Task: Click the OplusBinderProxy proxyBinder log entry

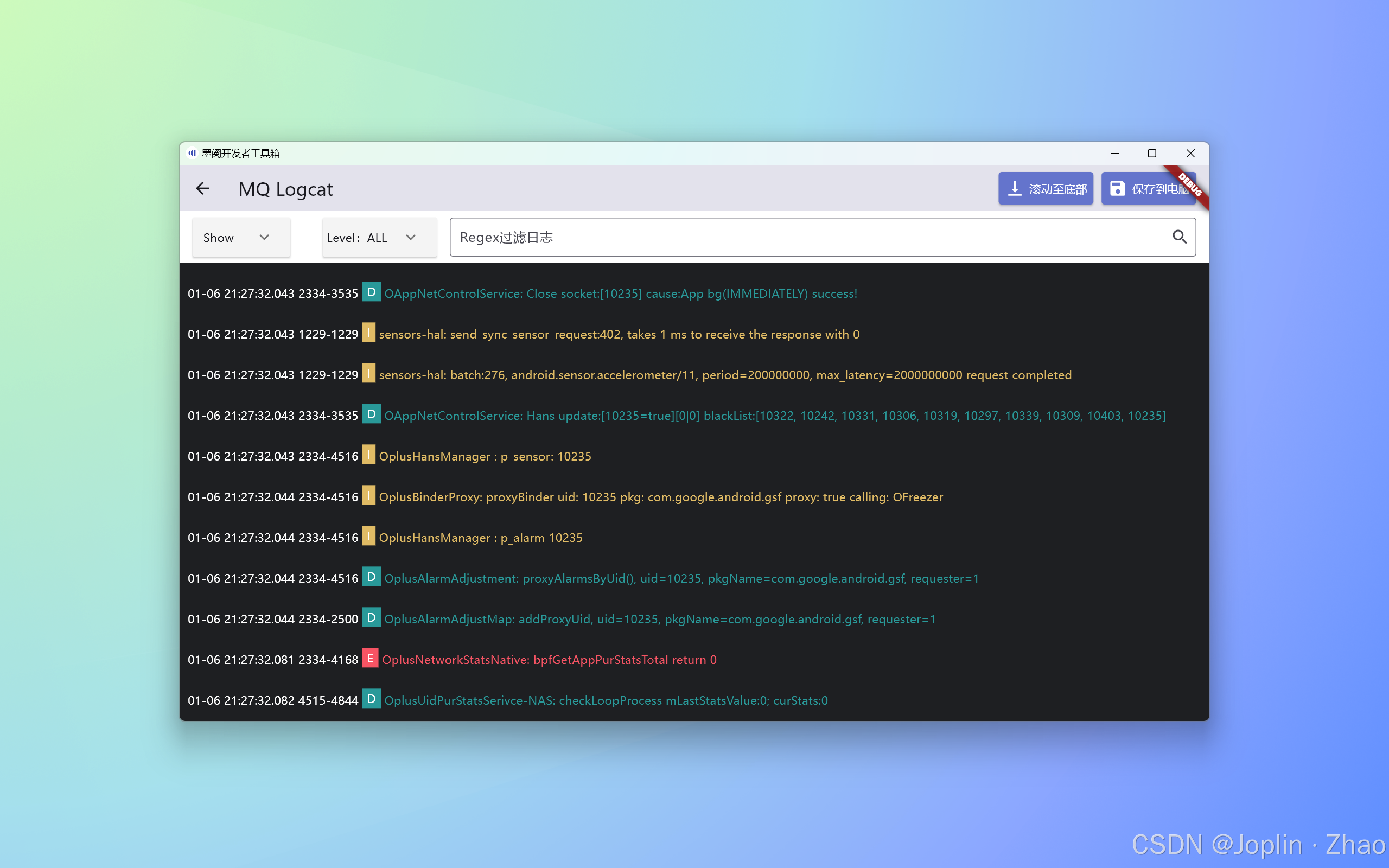Action: (660, 497)
